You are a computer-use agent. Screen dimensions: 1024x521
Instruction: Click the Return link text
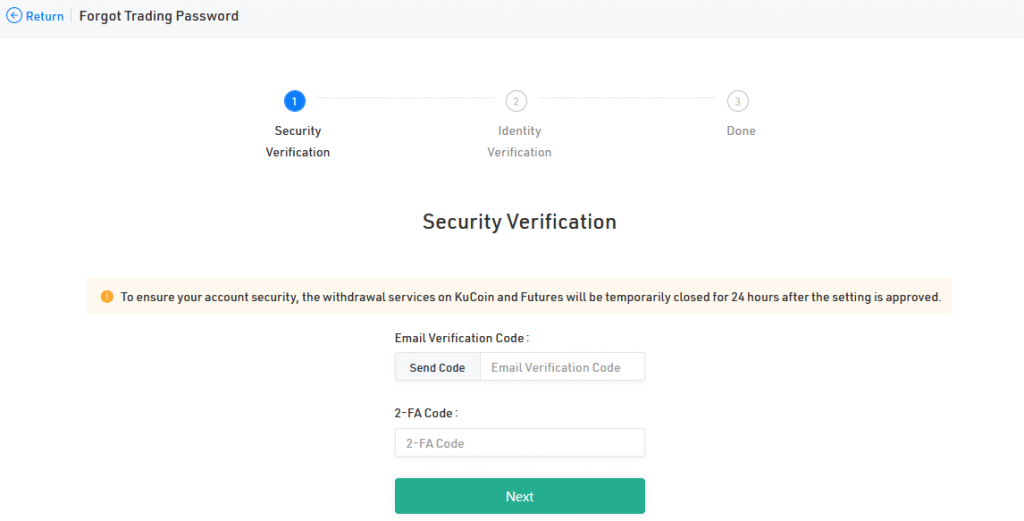pos(44,16)
